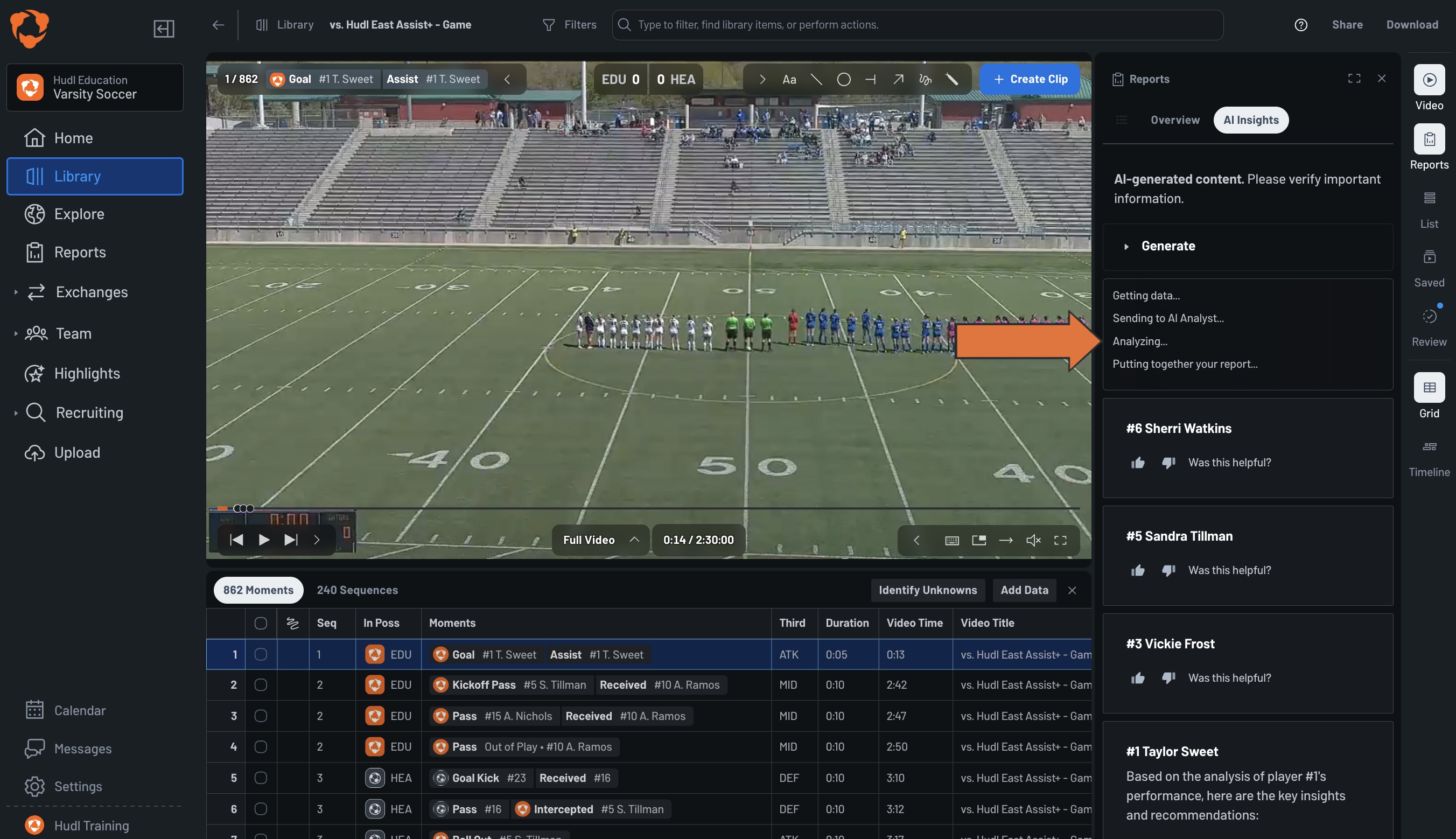Open the Hudl Education team switcher
Viewport: 1456px width, 839px height.
pyautogui.click(x=94, y=87)
